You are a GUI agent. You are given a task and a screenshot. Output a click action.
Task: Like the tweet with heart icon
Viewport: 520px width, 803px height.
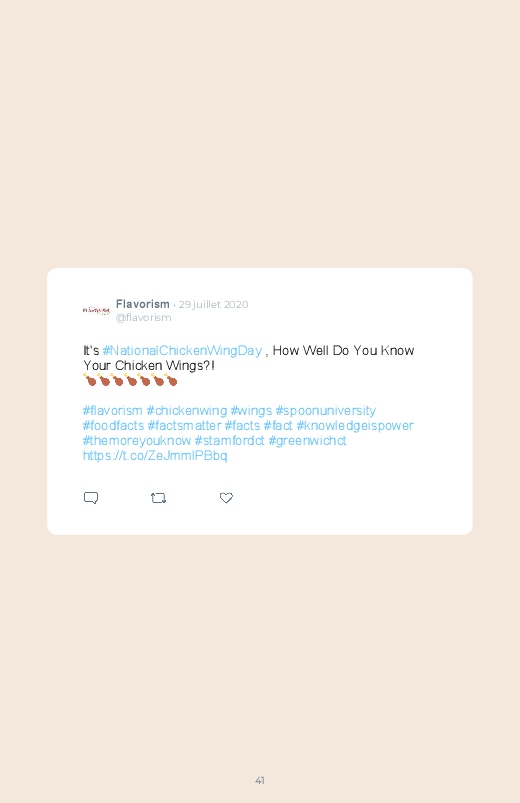(x=226, y=498)
